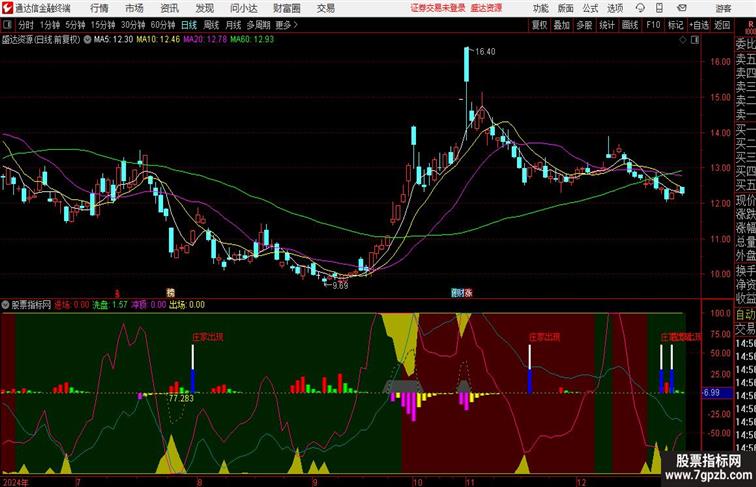The width and height of the screenshot is (756, 487).
Task: Switch to 30分钟 period tab
Action: [x=133, y=25]
